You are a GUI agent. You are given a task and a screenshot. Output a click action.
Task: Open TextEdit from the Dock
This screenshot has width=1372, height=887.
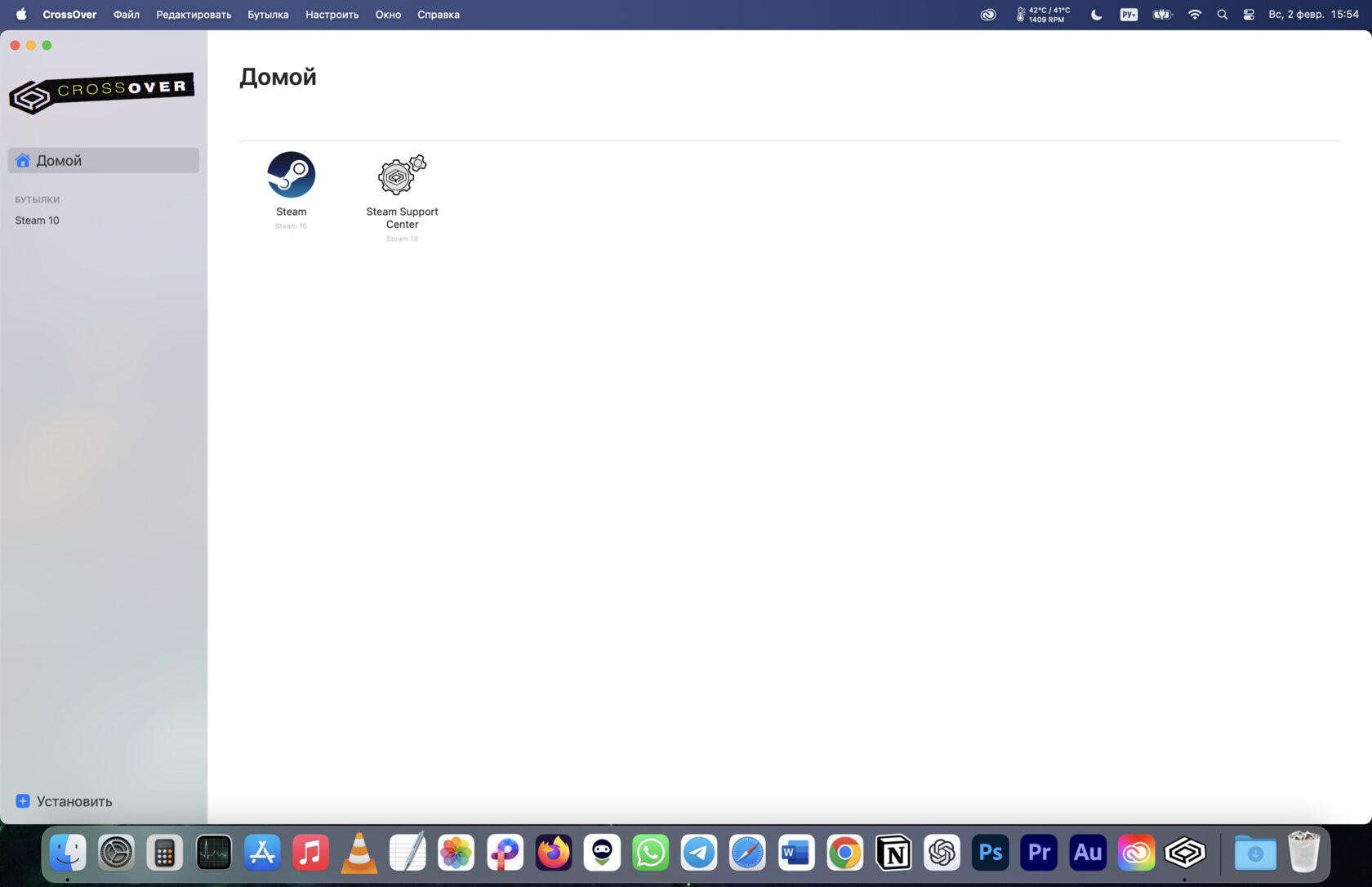click(x=408, y=853)
